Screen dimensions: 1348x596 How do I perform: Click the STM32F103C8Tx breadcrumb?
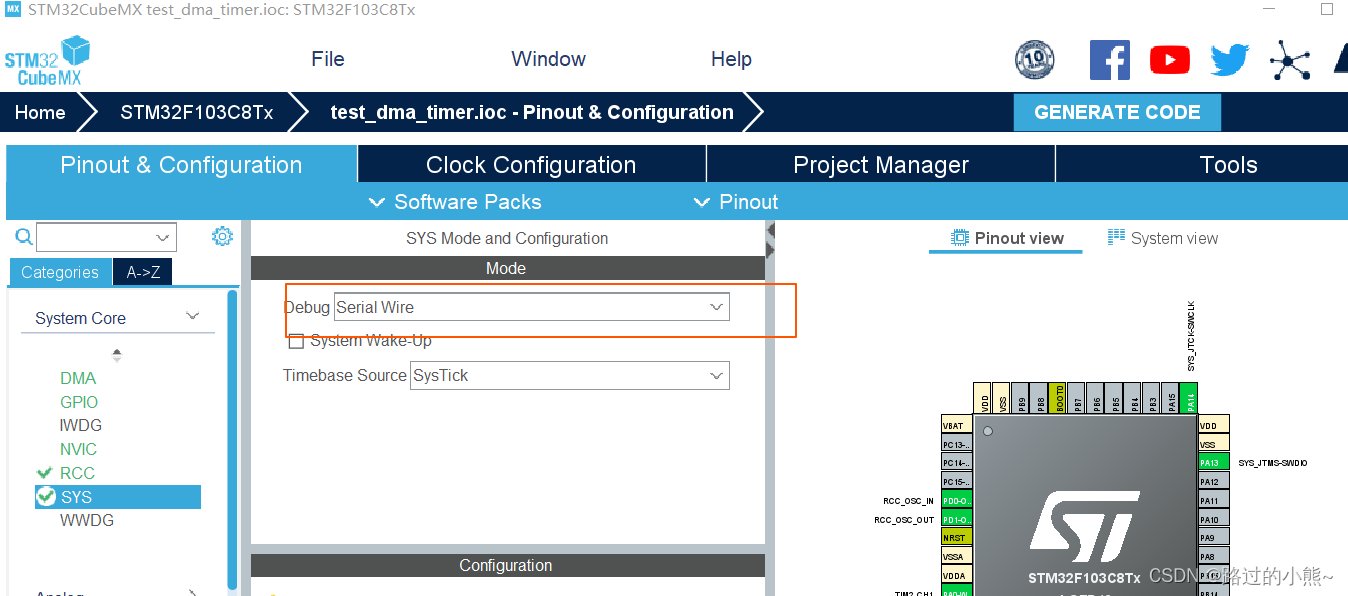click(x=197, y=112)
